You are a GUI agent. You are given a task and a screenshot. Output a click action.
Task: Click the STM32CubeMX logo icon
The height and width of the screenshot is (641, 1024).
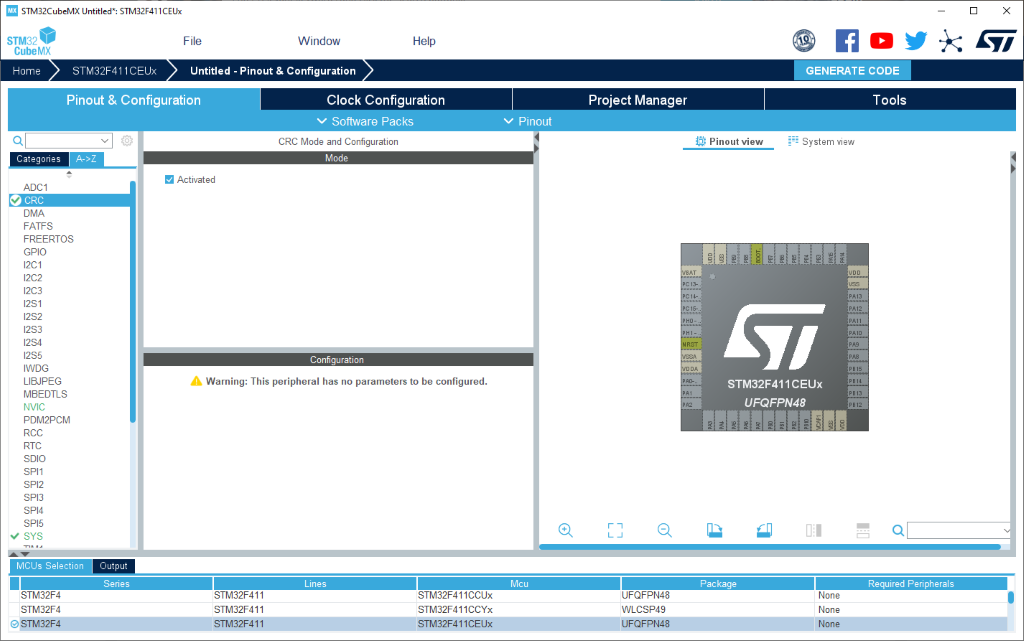(x=31, y=41)
